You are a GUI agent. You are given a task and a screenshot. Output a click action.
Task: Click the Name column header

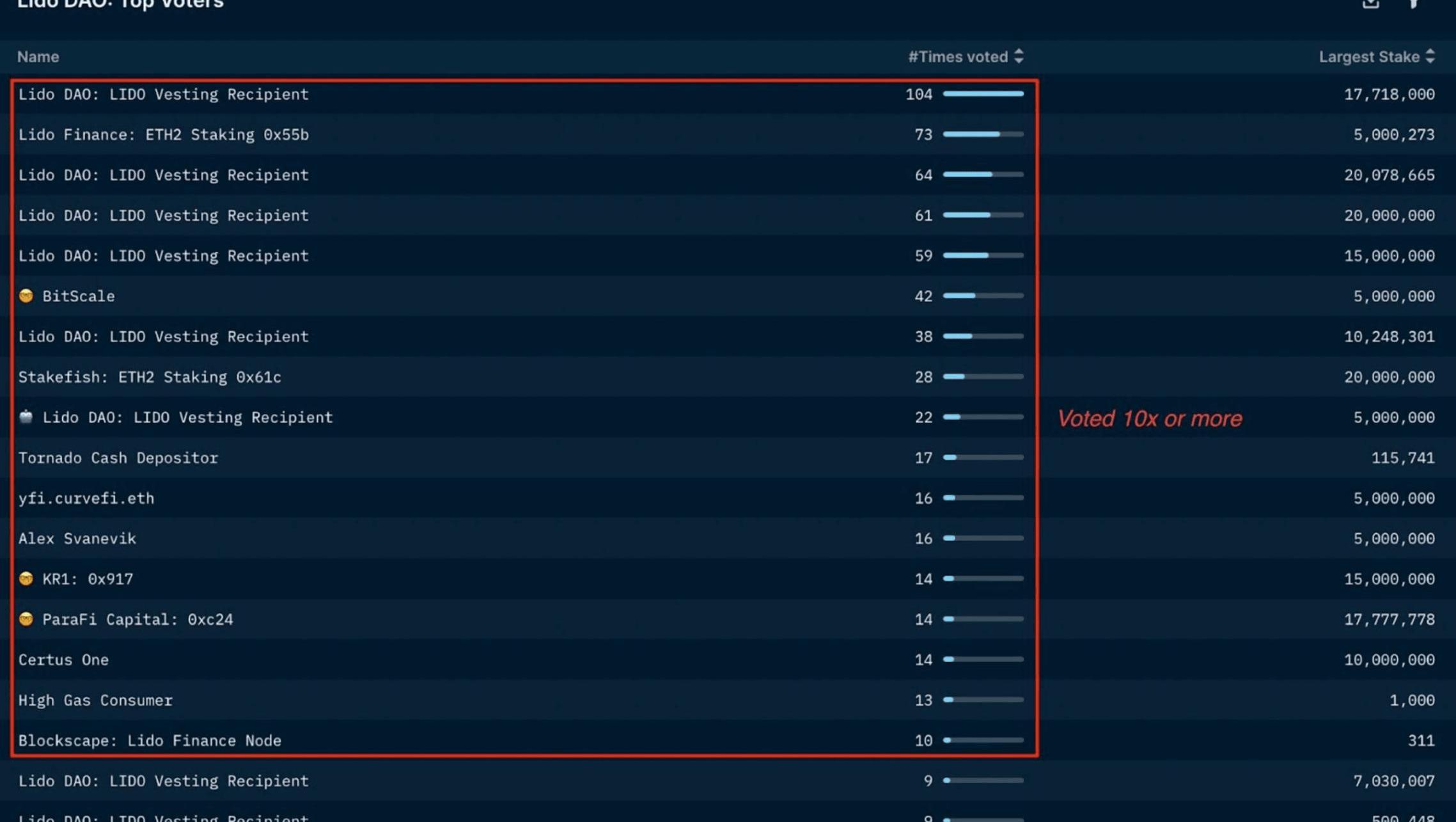click(38, 56)
